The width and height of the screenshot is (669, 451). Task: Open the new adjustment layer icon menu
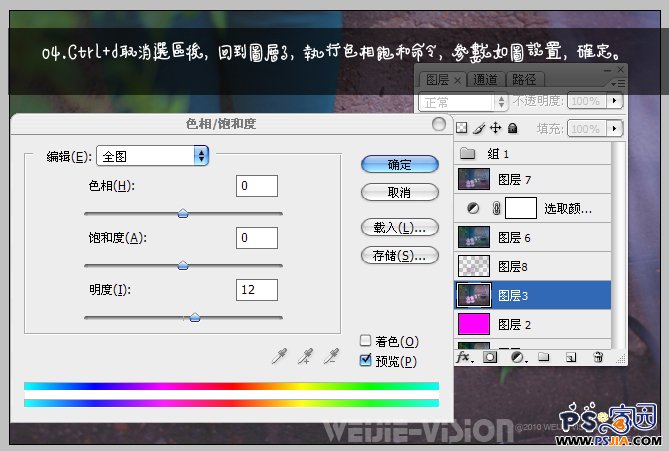click(x=517, y=356)
